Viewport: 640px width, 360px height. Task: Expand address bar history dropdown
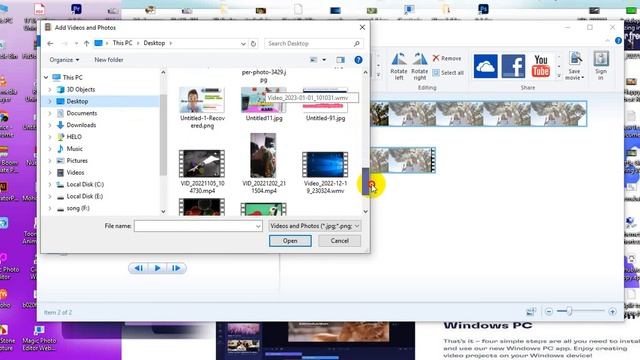243,43
